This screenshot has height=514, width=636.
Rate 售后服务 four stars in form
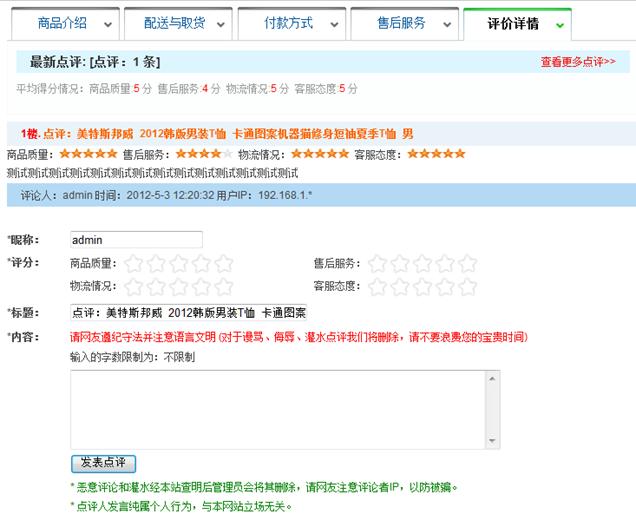[445, 264]
